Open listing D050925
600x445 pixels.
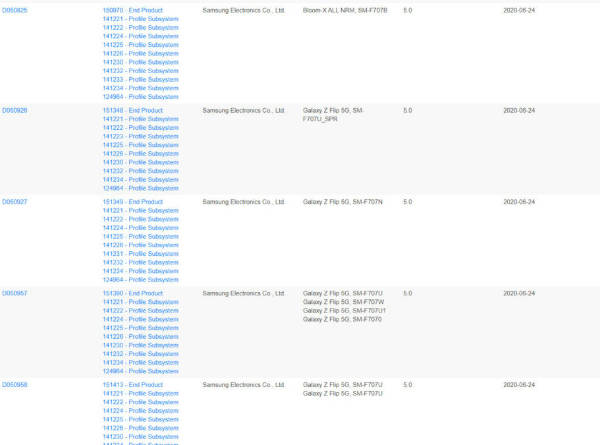[15, 10]
